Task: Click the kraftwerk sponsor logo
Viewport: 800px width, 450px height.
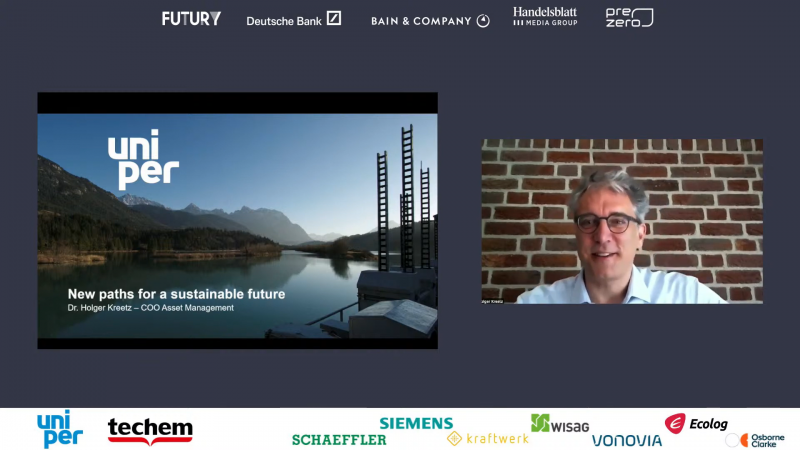Action: [x=487, y=438]
